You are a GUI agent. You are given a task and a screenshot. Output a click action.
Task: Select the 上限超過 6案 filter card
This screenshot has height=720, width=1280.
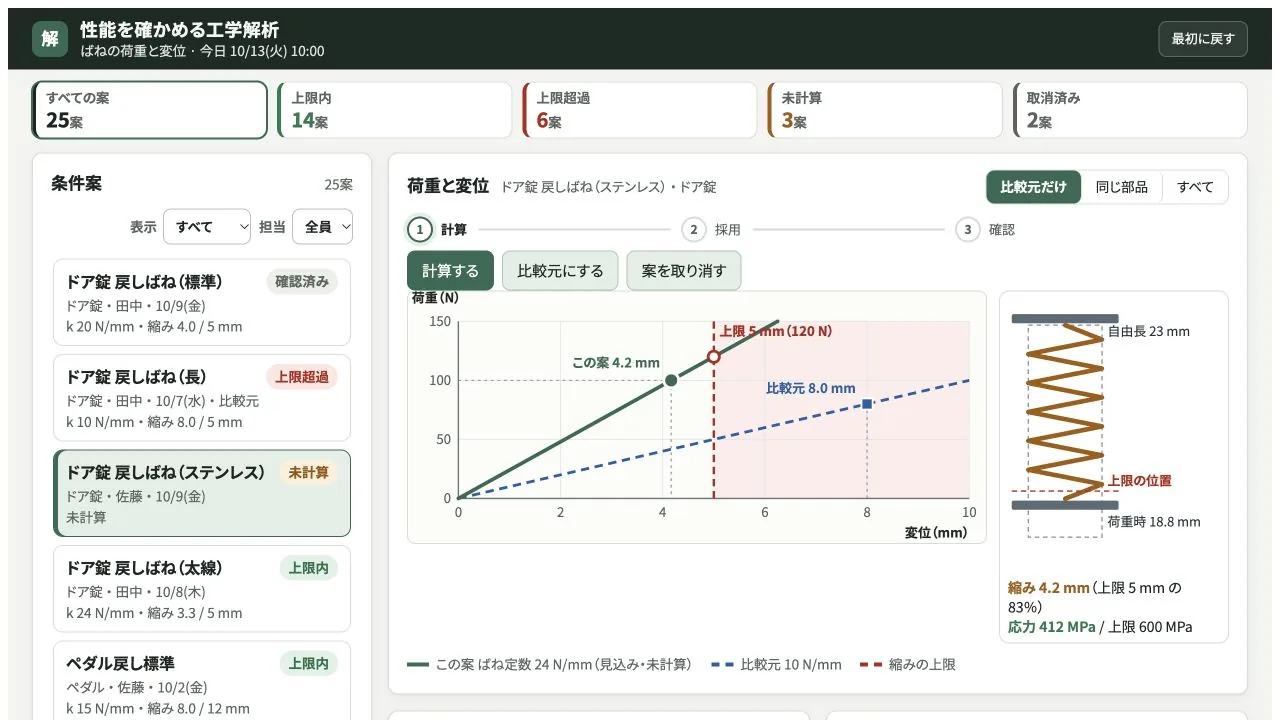coord(639,110)
